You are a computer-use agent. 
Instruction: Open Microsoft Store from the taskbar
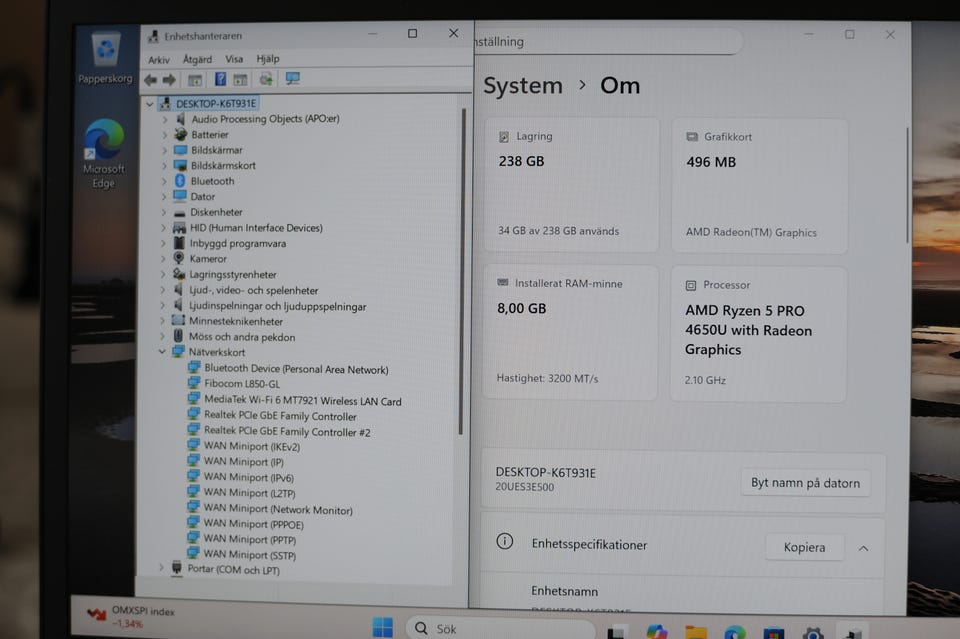pos(773,632)
